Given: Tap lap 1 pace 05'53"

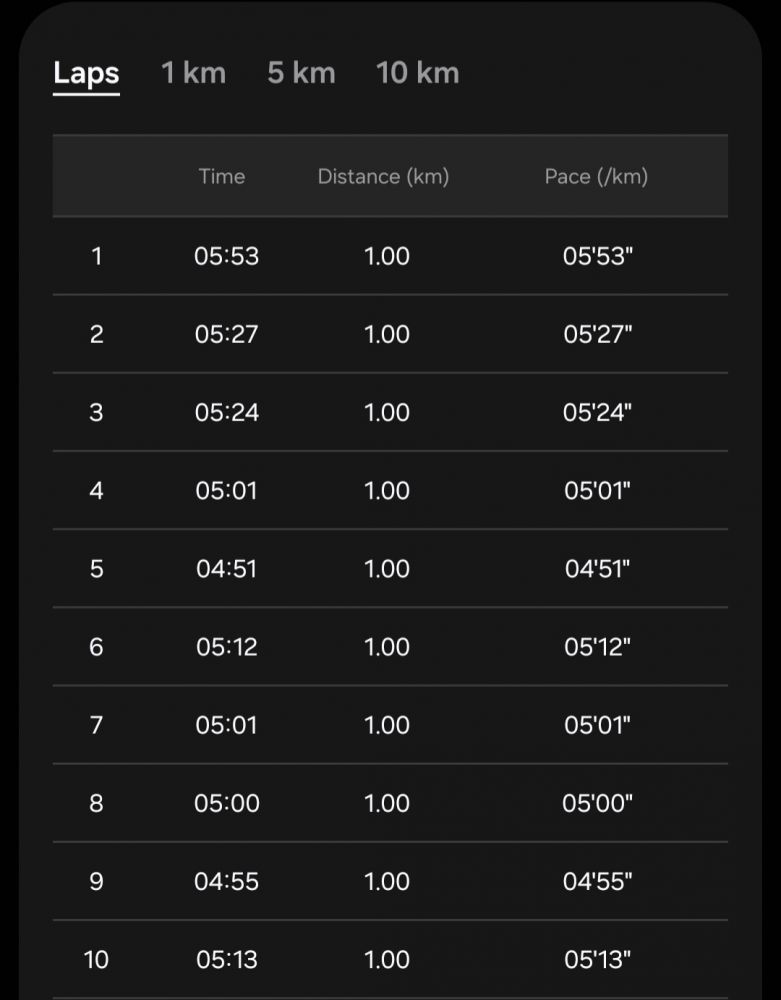Looking at the screenshot, I should (x=598, y=256).
